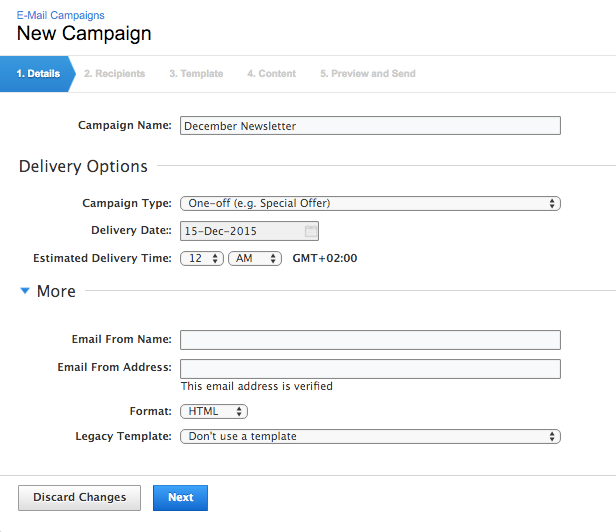Switch to the 4. Content step

coord(271,74)
